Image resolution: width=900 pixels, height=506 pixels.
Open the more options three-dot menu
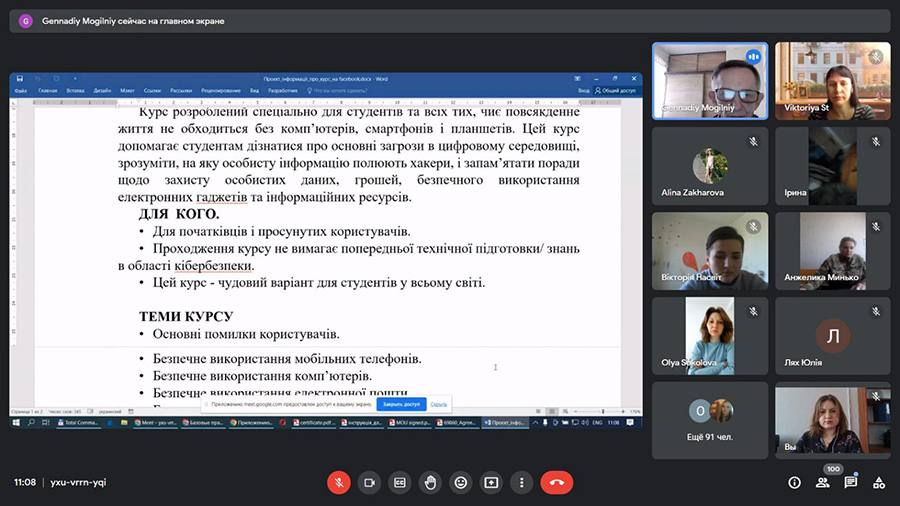click(x=521, y=482)
